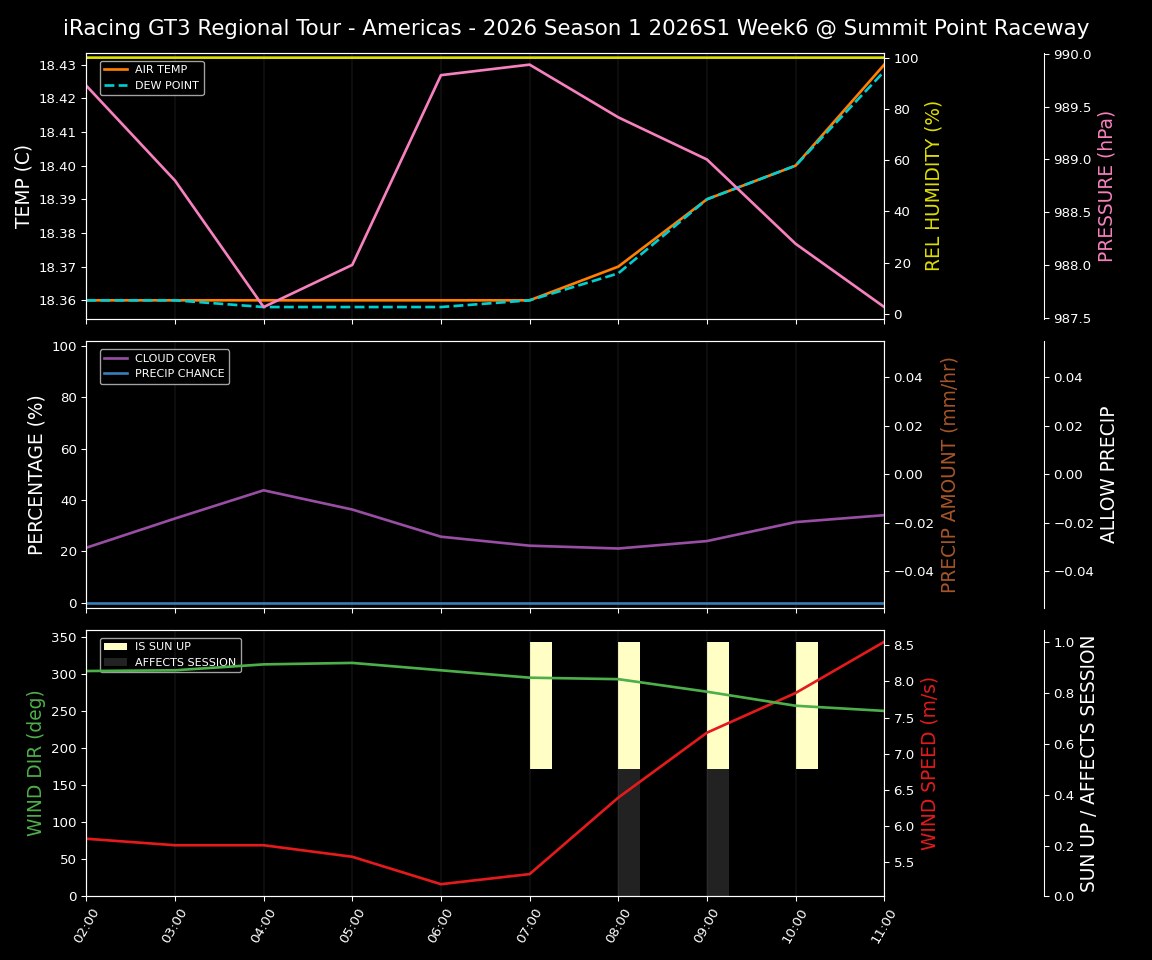Click the ALLOW PRECIP axis label
The height and width of the screenshot is (960, 1152).
coord(1108,474)
